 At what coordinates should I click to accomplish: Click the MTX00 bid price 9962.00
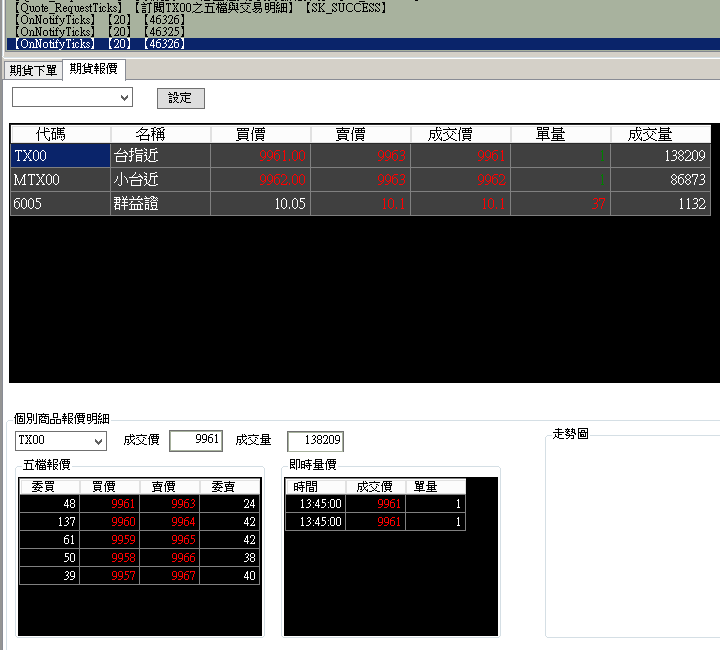coord(260,179)
